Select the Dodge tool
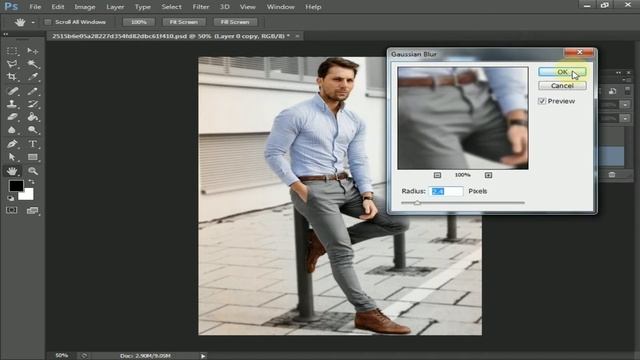 (x=32, y=130)
